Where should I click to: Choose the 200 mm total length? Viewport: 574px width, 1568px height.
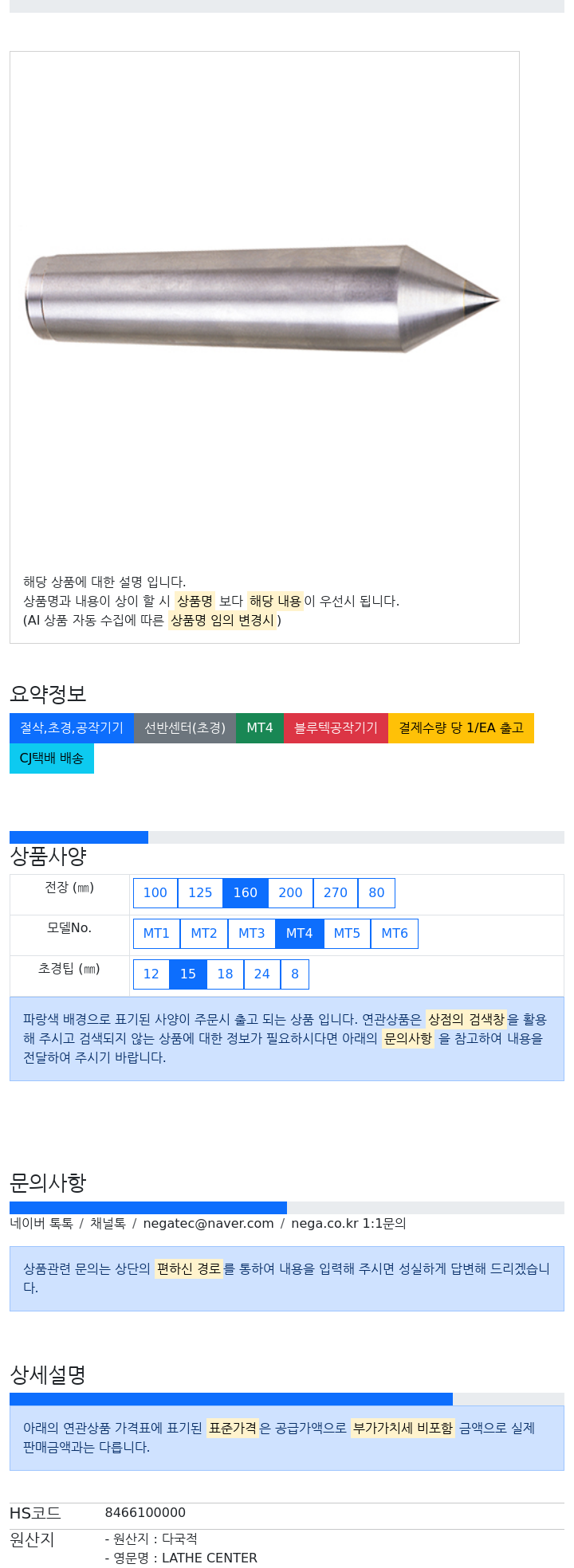click(x=291, y=893)
